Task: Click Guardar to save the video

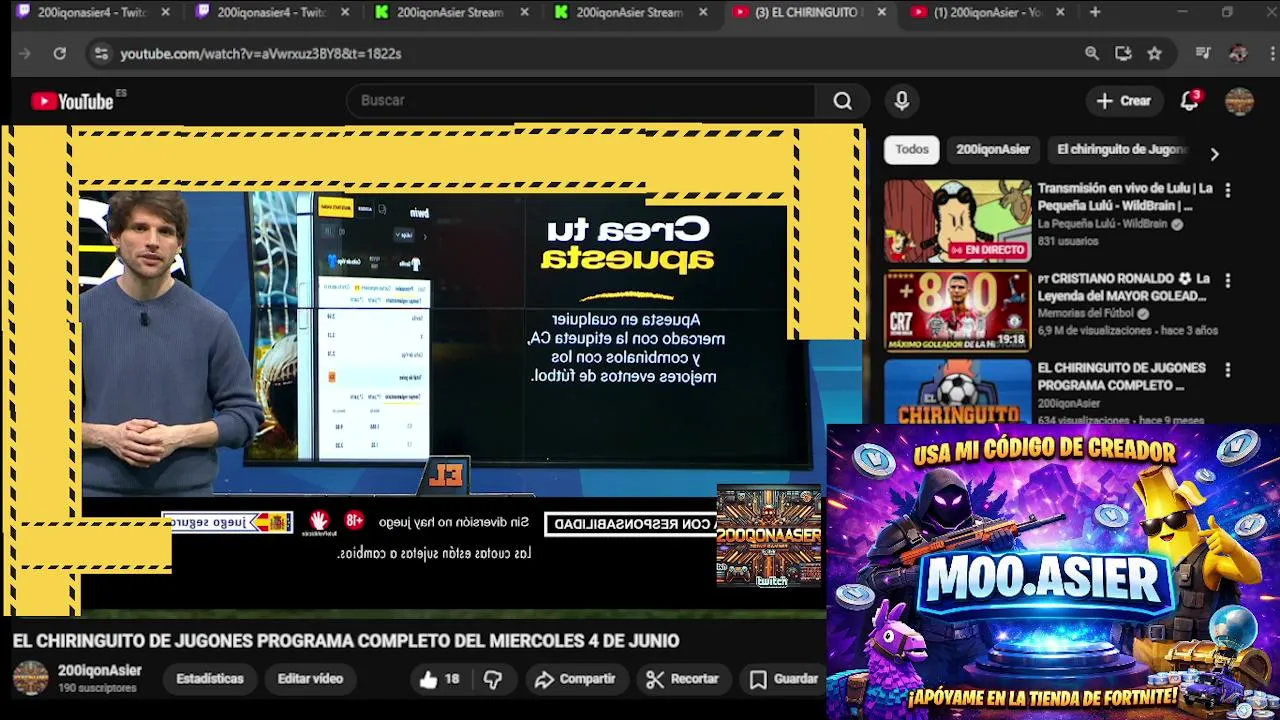Action: coord(785,679)
